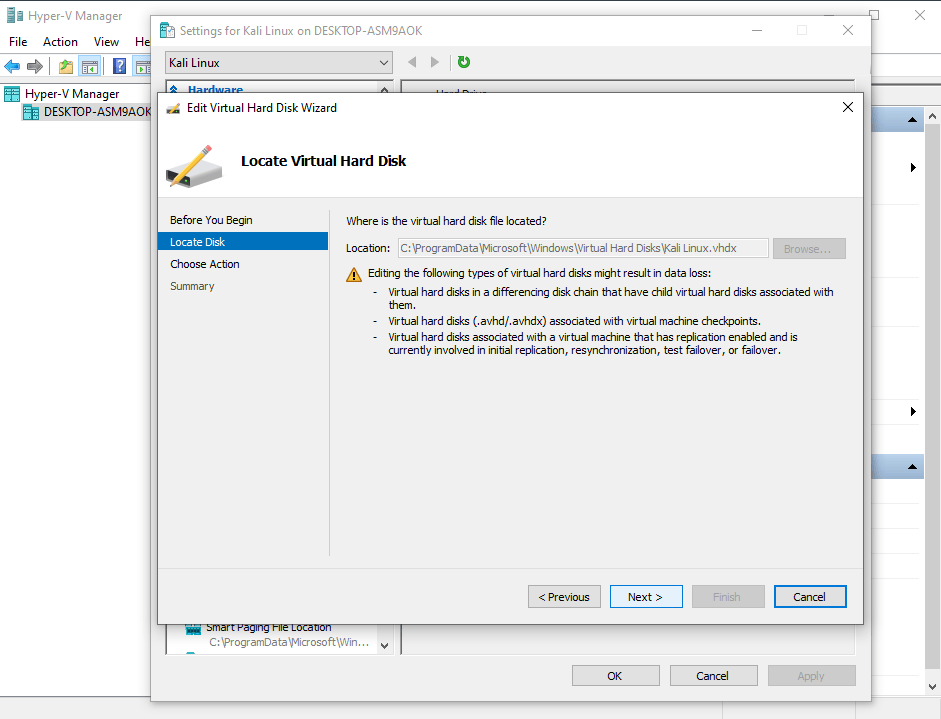This screenshot has width=941, height=719.
Task: Select DESKTOP-ASM9AOK in the console tree
Action: click(x=97, y=112)
